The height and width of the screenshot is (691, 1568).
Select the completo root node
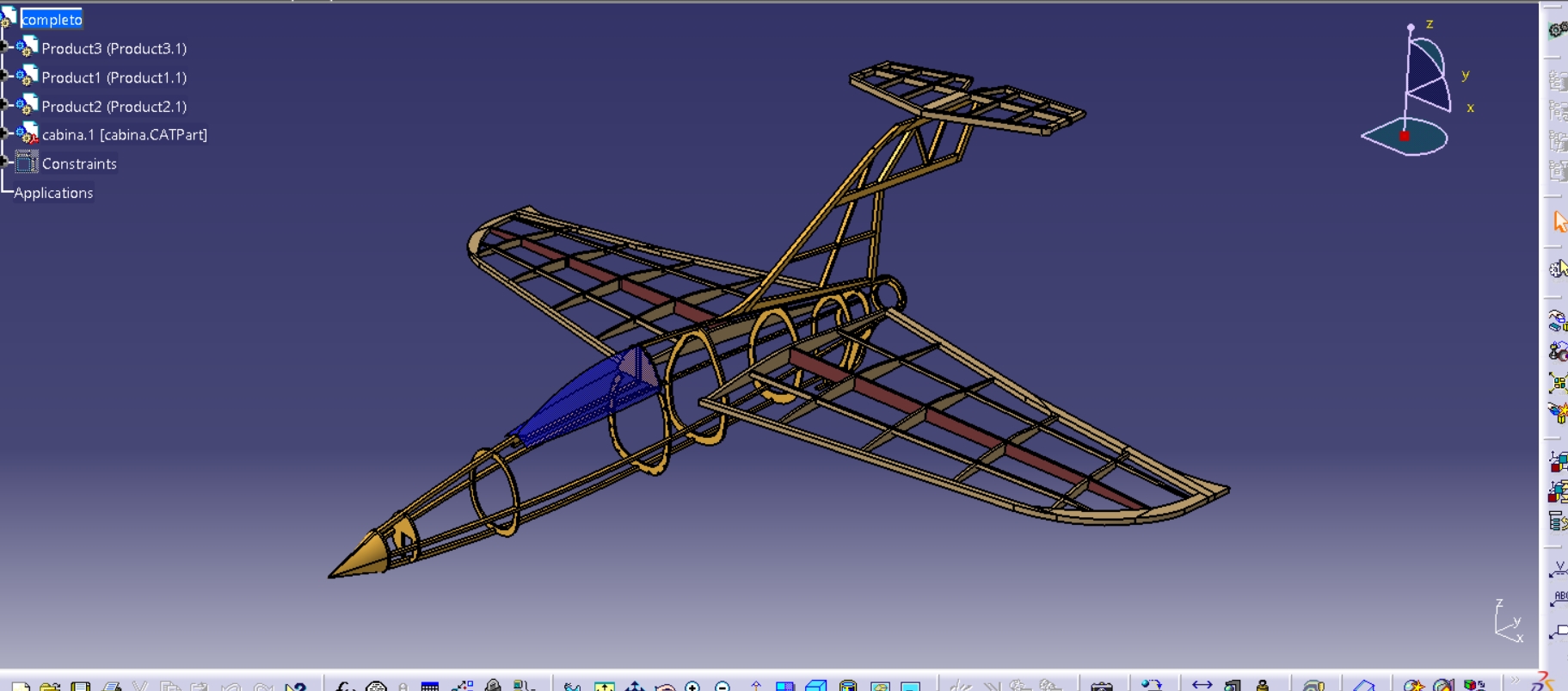[52, 19]
